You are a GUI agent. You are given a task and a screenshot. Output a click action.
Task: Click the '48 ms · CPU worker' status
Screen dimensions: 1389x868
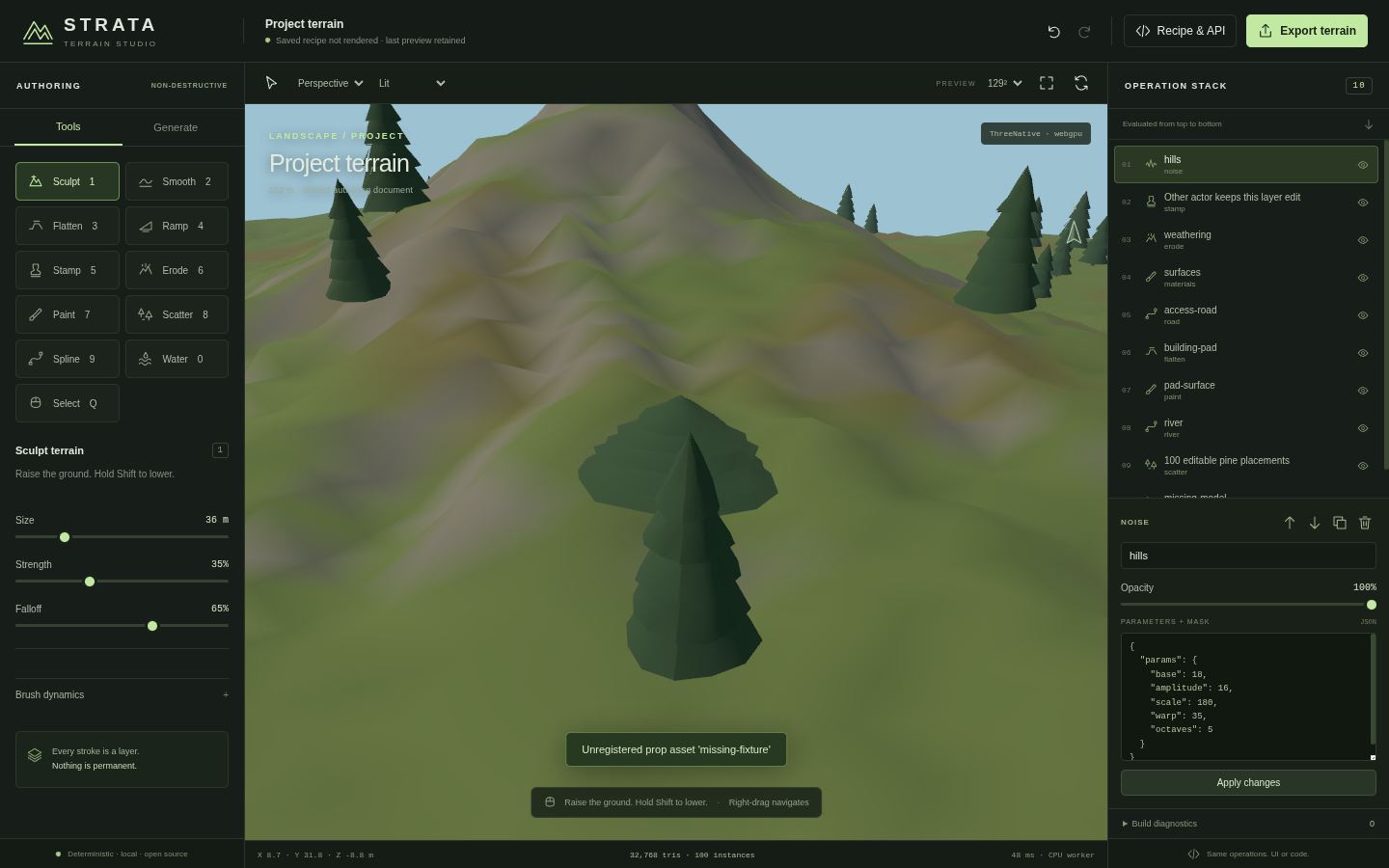click(1052, 855)
